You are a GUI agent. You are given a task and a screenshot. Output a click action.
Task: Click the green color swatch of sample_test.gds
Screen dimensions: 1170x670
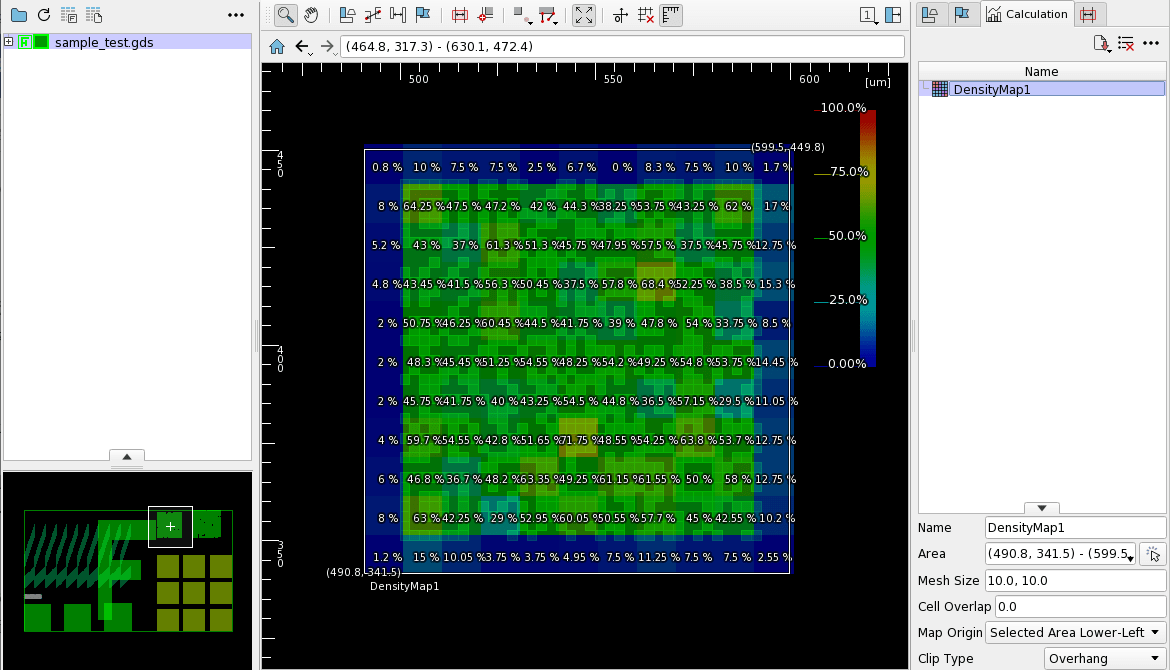pyautogui.click(x=41, y=42)
